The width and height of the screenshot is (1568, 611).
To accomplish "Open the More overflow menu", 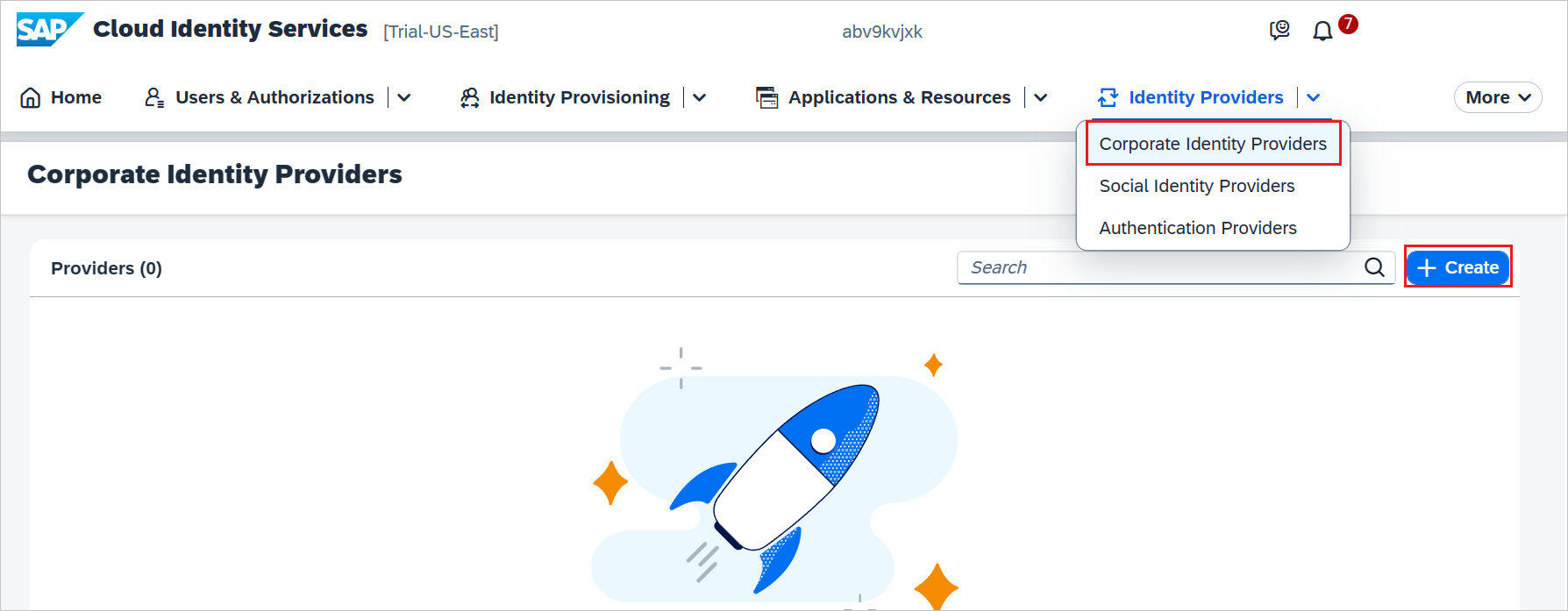I will click(1498, 97).
